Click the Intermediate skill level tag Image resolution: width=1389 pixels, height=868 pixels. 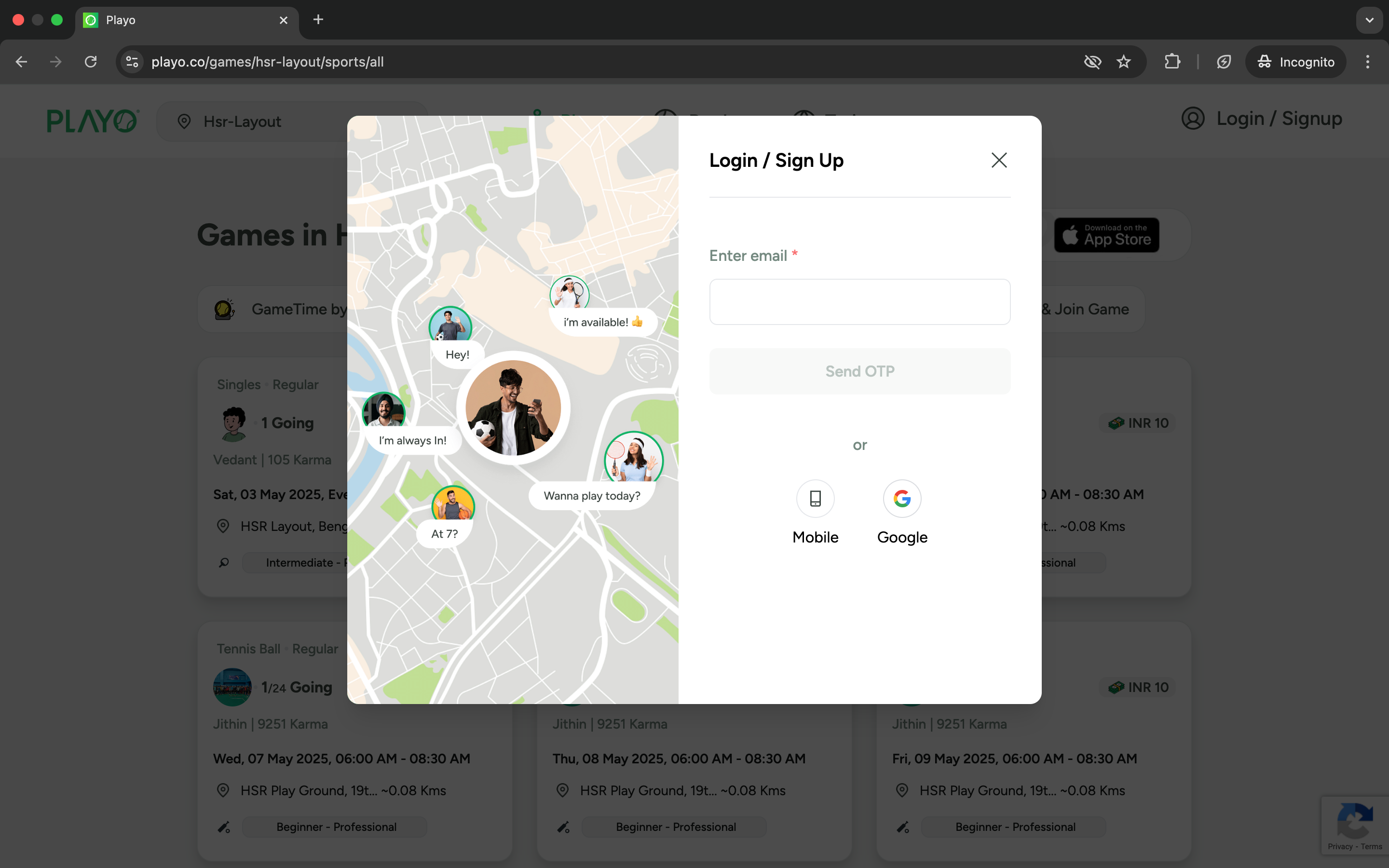[x=295, y=563]
